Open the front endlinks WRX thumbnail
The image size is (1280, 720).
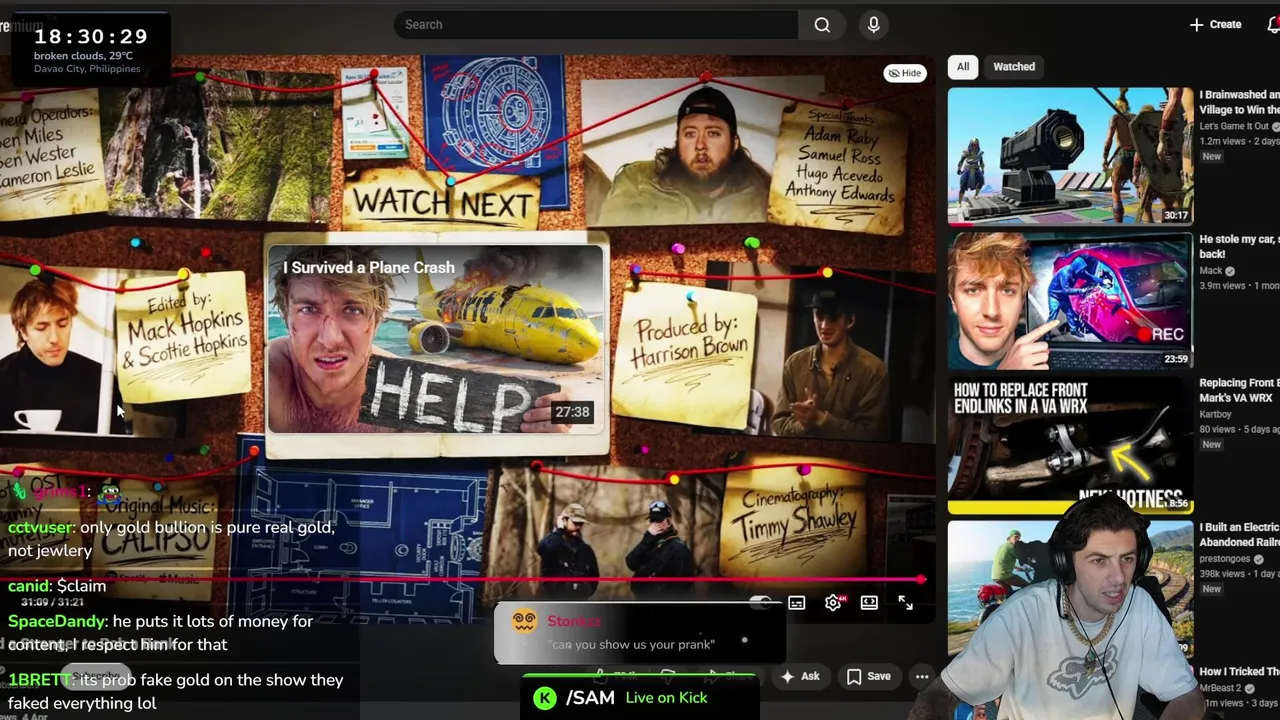point(1070,446)
